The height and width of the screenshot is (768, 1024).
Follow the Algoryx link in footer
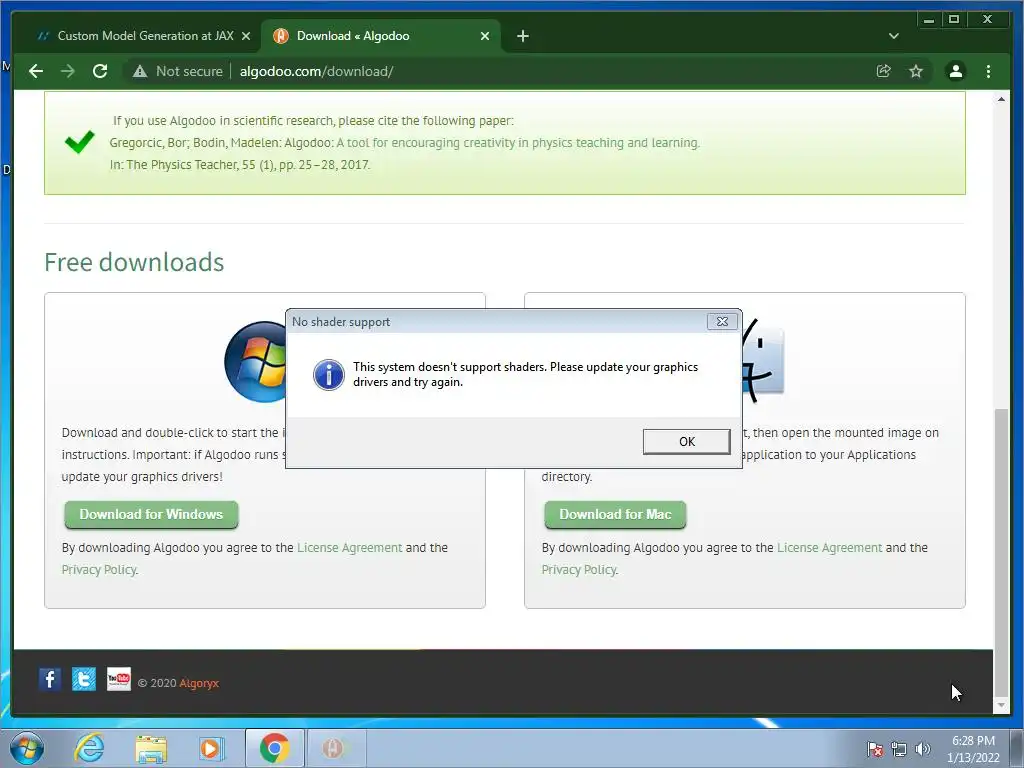point(199,683)
